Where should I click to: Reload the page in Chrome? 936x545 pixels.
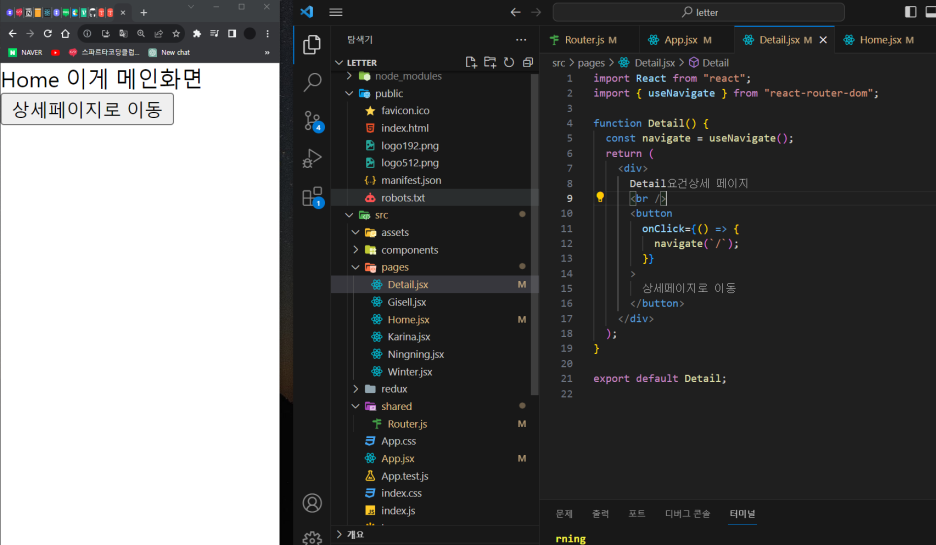pos(48,33)
